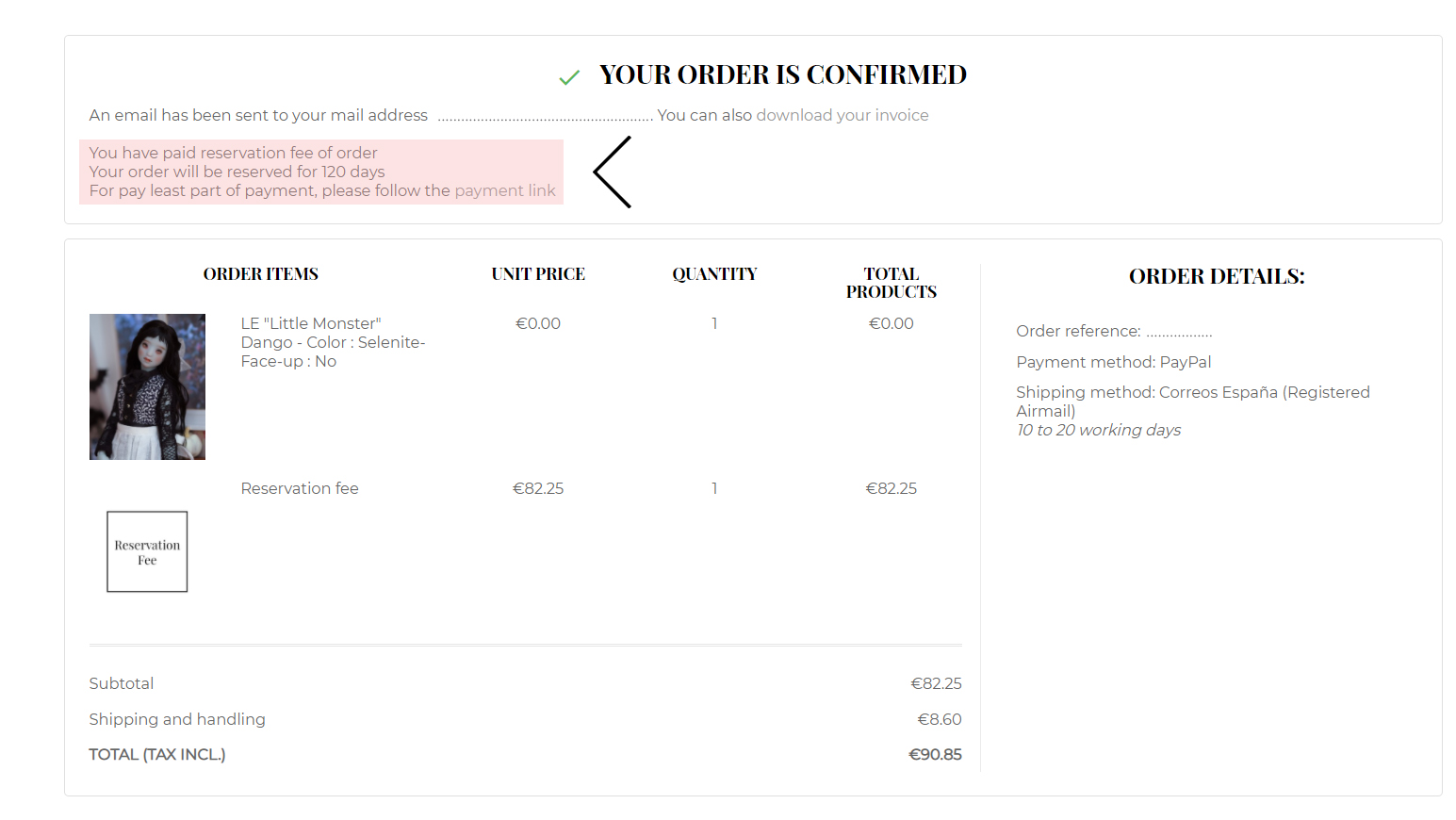
Task: Click the 10 to 20 working days note
Action: [1098, 430]
